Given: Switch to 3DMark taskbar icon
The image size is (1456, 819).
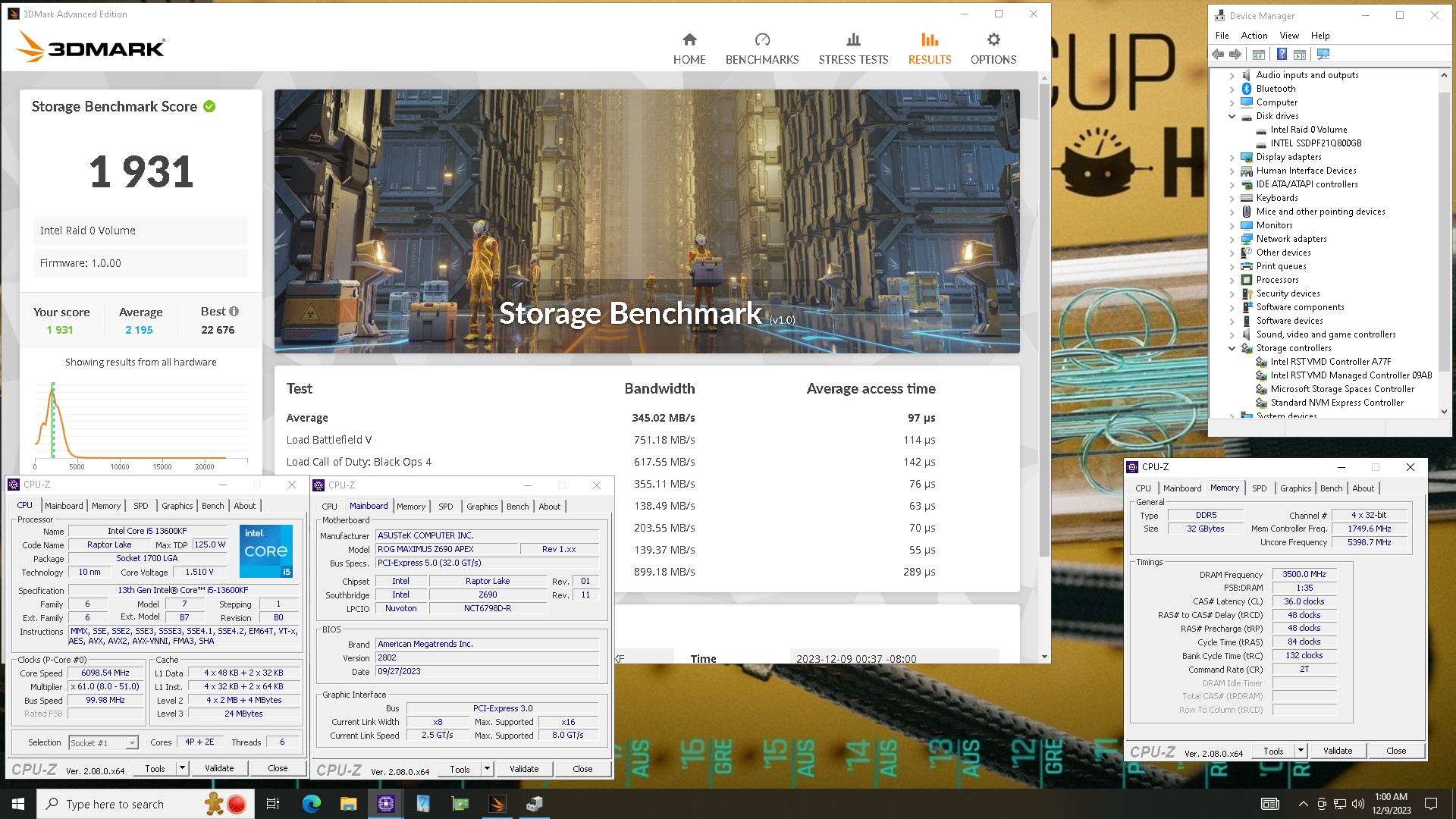Looking at the screenshot, I should pyautogui.click(x=497, y=804).
